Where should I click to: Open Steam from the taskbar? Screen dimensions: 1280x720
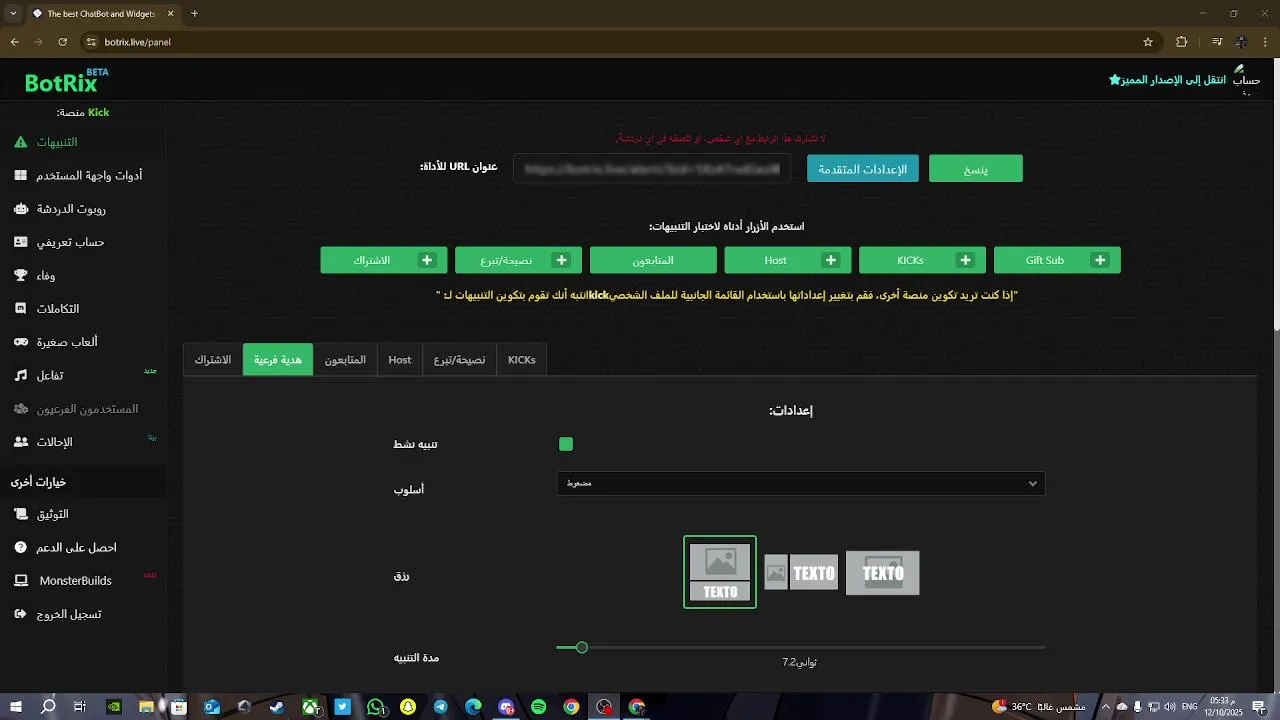(277, 707)
